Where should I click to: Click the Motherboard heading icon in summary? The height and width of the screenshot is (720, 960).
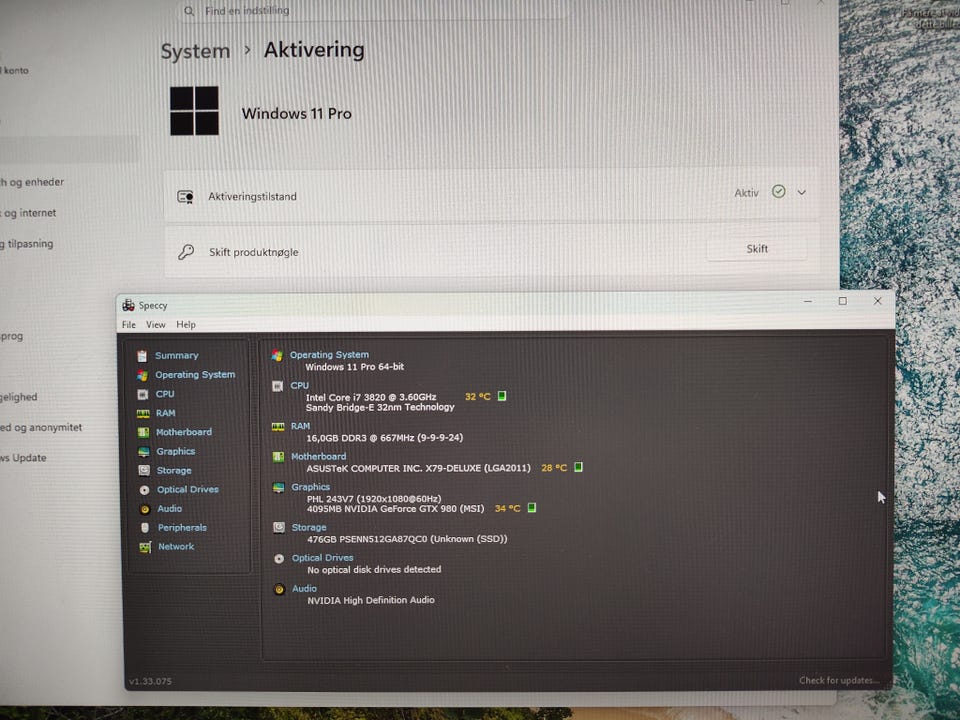click(278, 457)
